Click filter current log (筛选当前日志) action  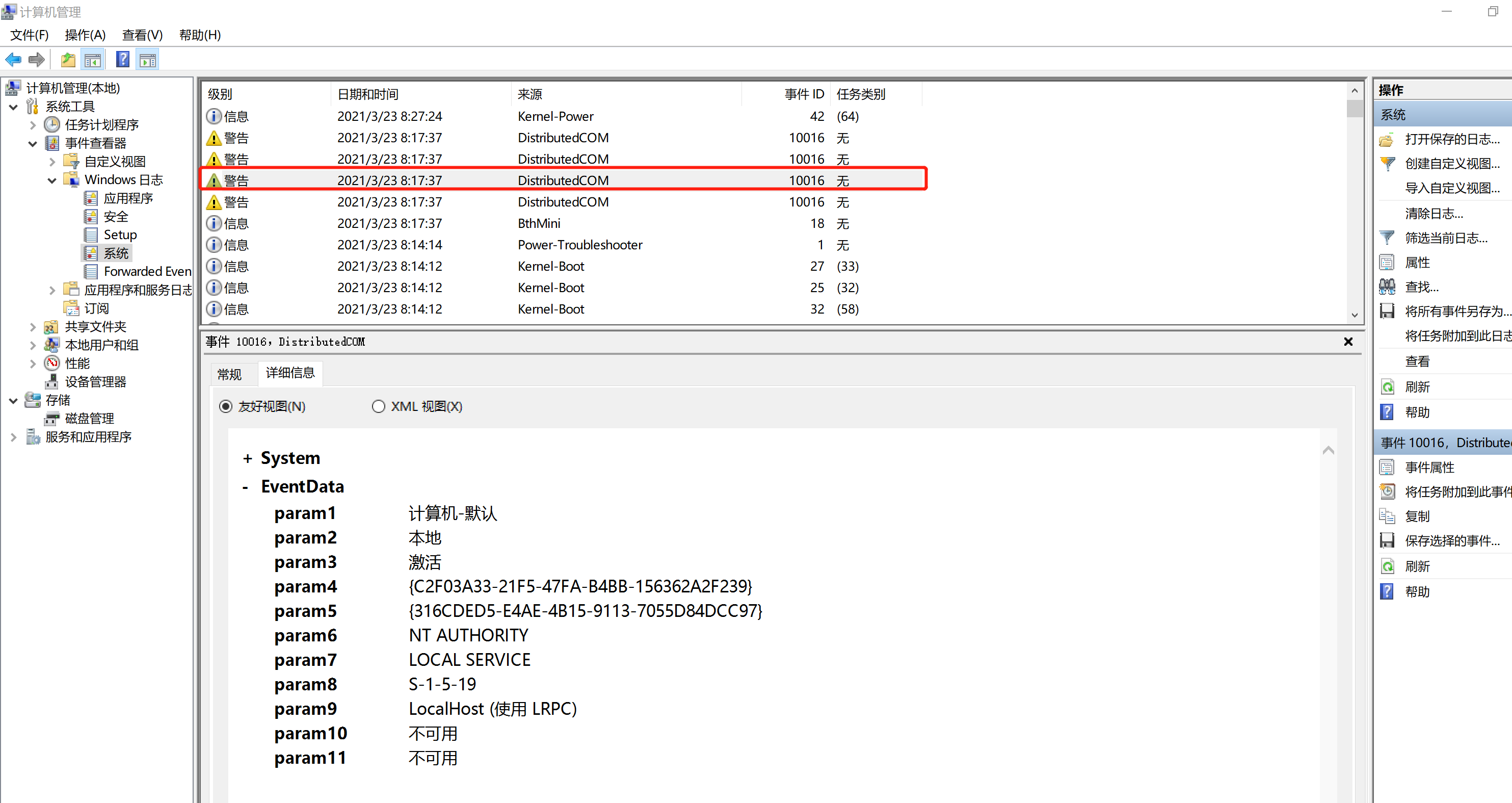point(1445,238)
